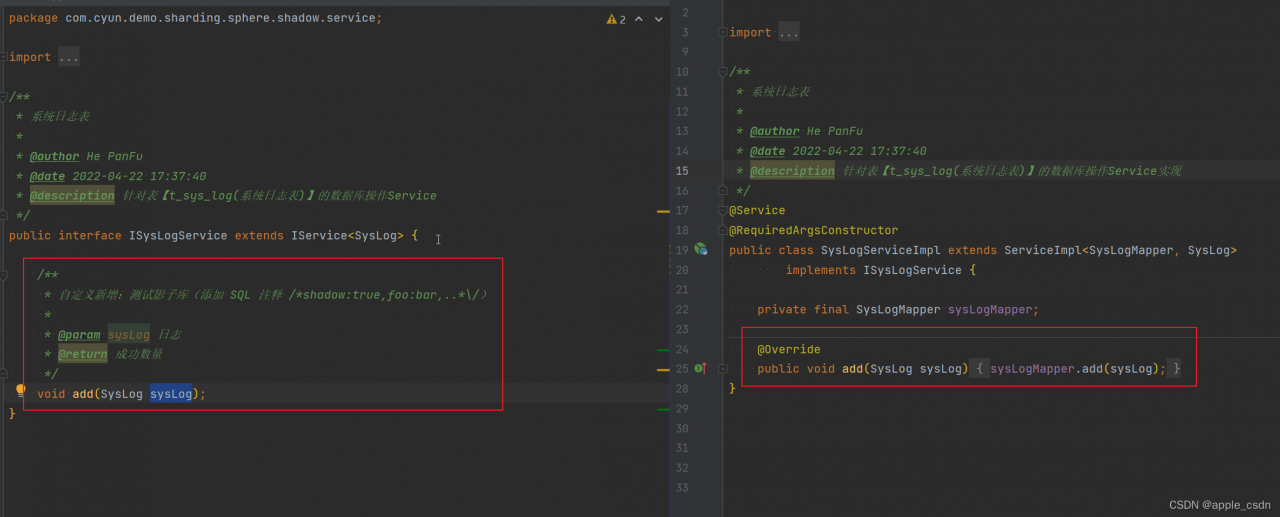Collapse the interface Javadoc comment in left editor
The height and width of the screenshot is (517, 1280).
[x=4, y=97]
